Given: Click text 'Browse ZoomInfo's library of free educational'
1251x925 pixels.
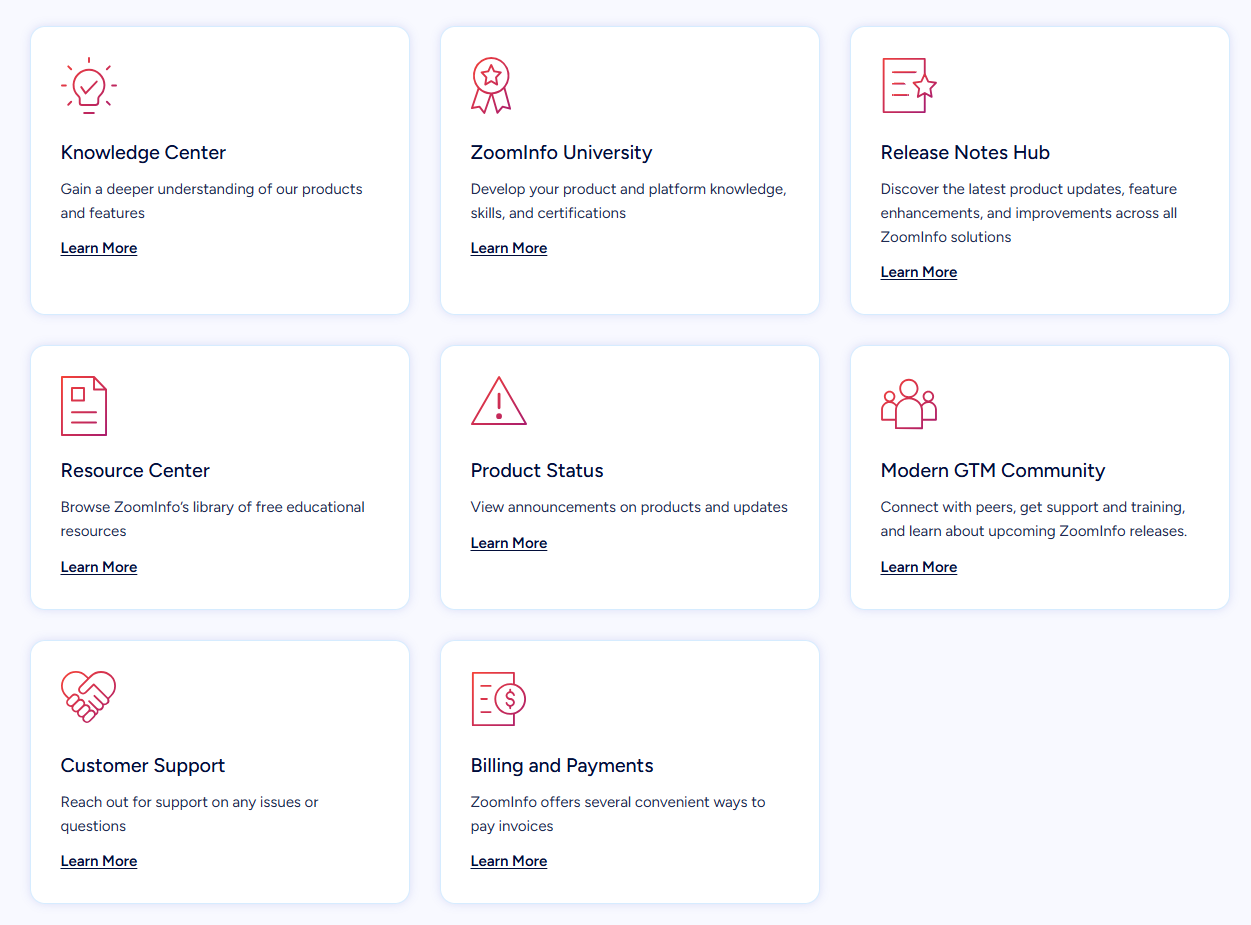Looking at the screenshot, I should (x=213, y=507).
